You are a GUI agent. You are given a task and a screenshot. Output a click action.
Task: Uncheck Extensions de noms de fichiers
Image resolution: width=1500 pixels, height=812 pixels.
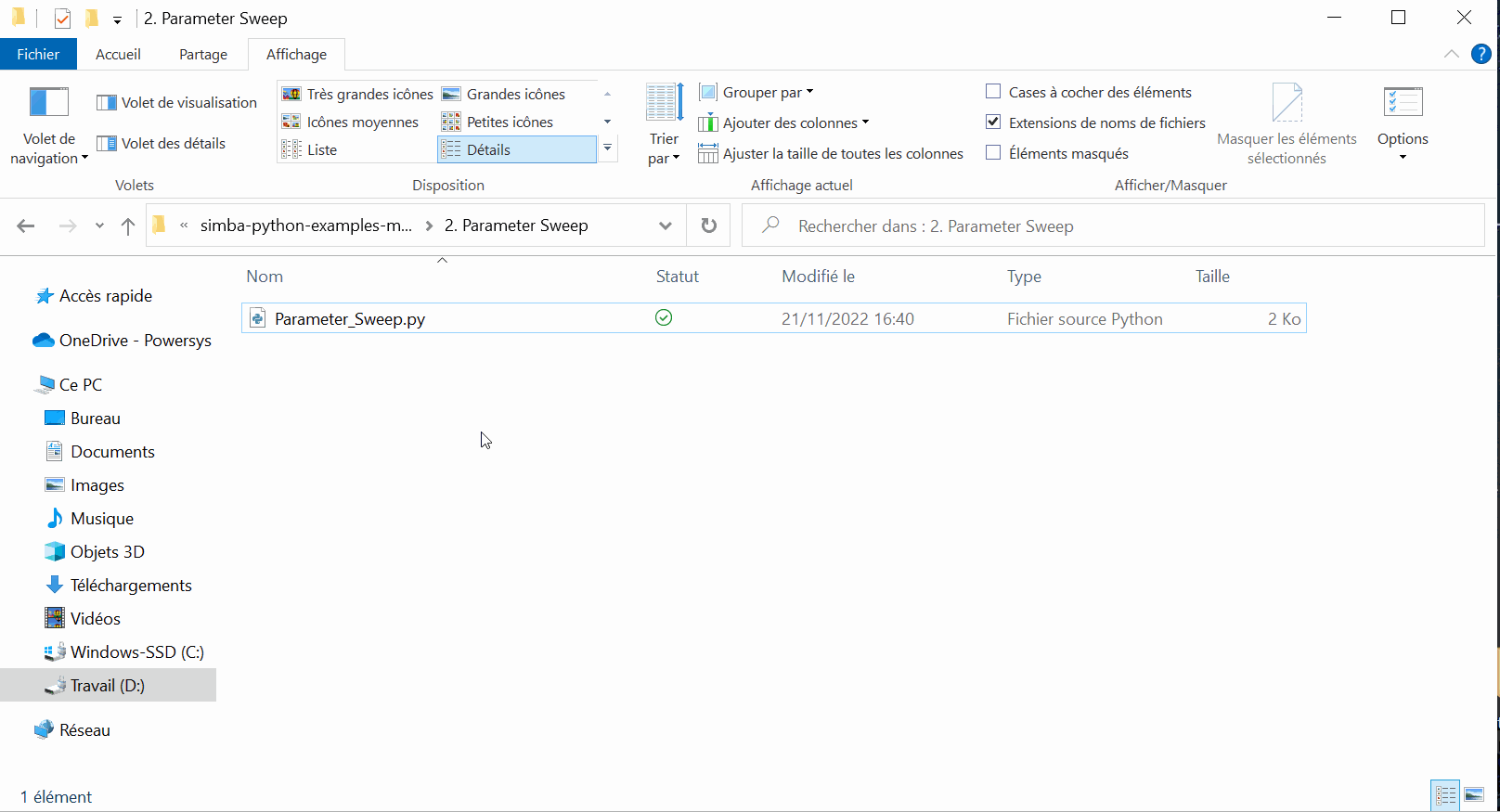(x=993, y=122)
